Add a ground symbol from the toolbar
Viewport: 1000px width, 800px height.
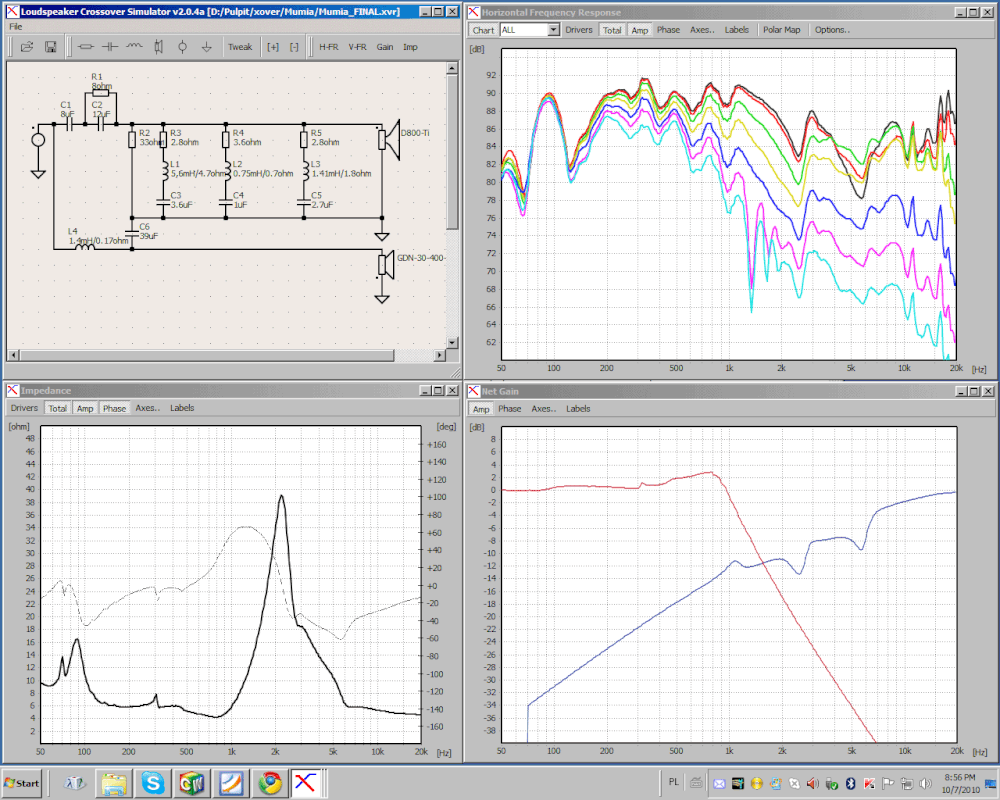pos(207,47)
